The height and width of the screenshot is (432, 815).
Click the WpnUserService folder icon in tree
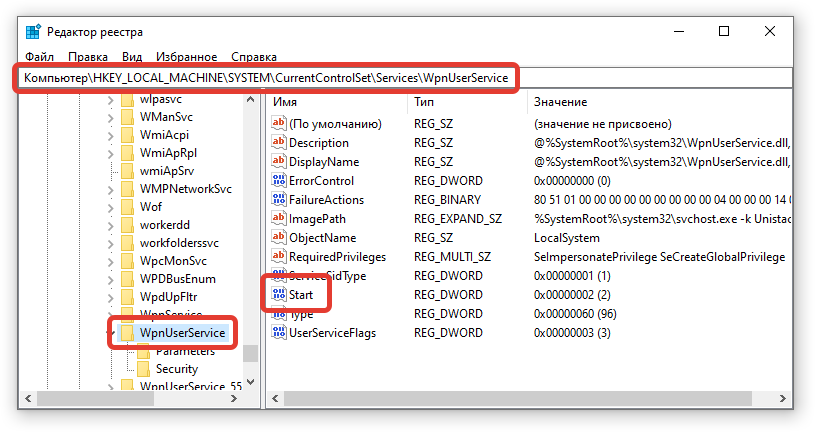(127, 332)
